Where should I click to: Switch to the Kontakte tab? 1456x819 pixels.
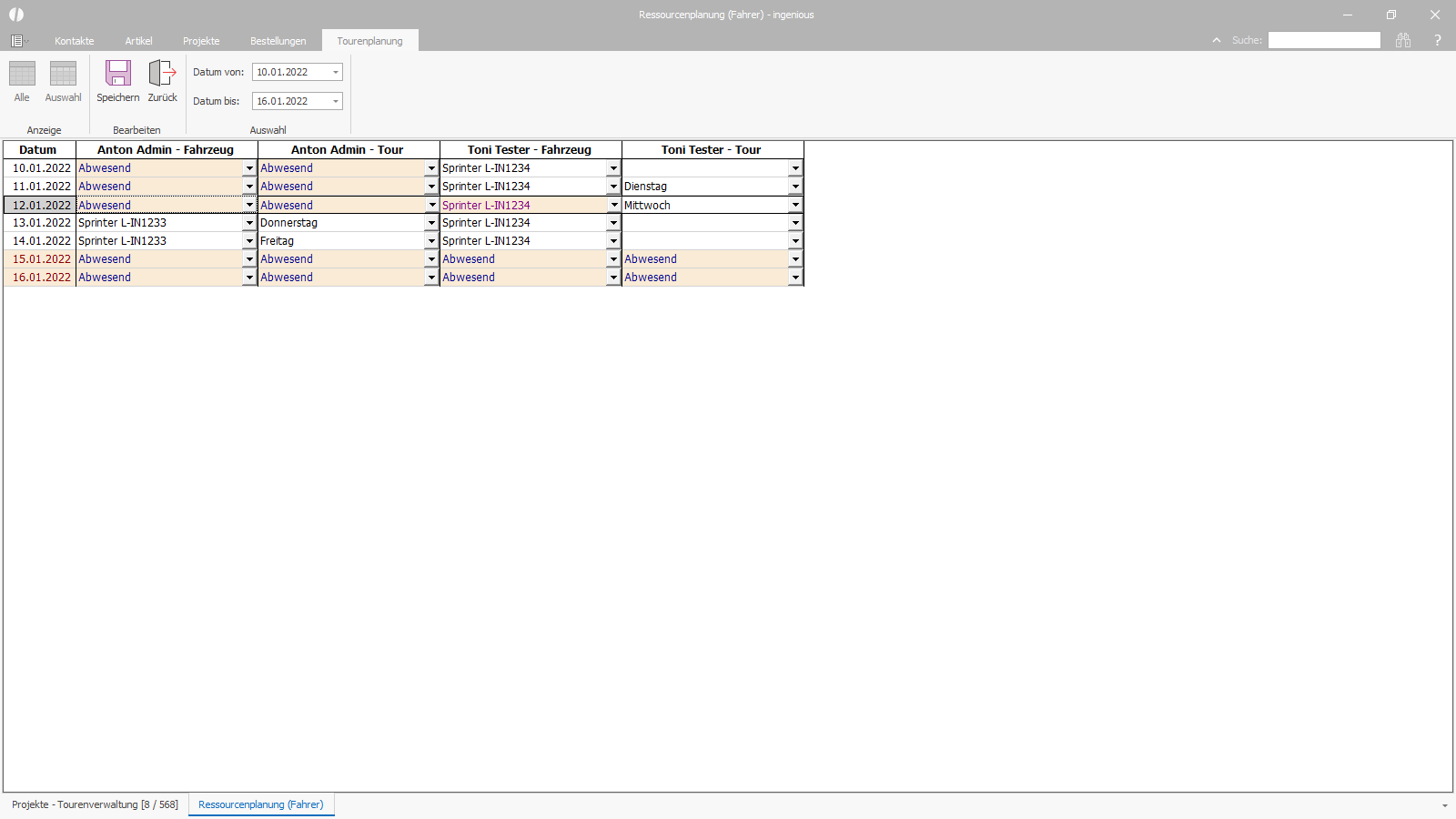pyautogui.click(x=75, y=41)
